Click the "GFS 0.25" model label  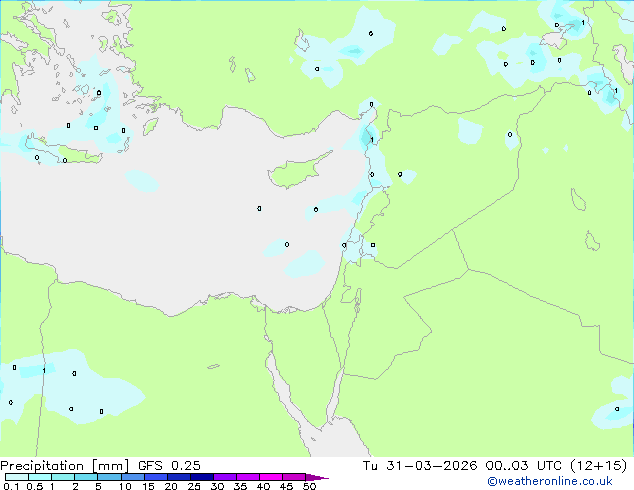[x=169, y=466]
